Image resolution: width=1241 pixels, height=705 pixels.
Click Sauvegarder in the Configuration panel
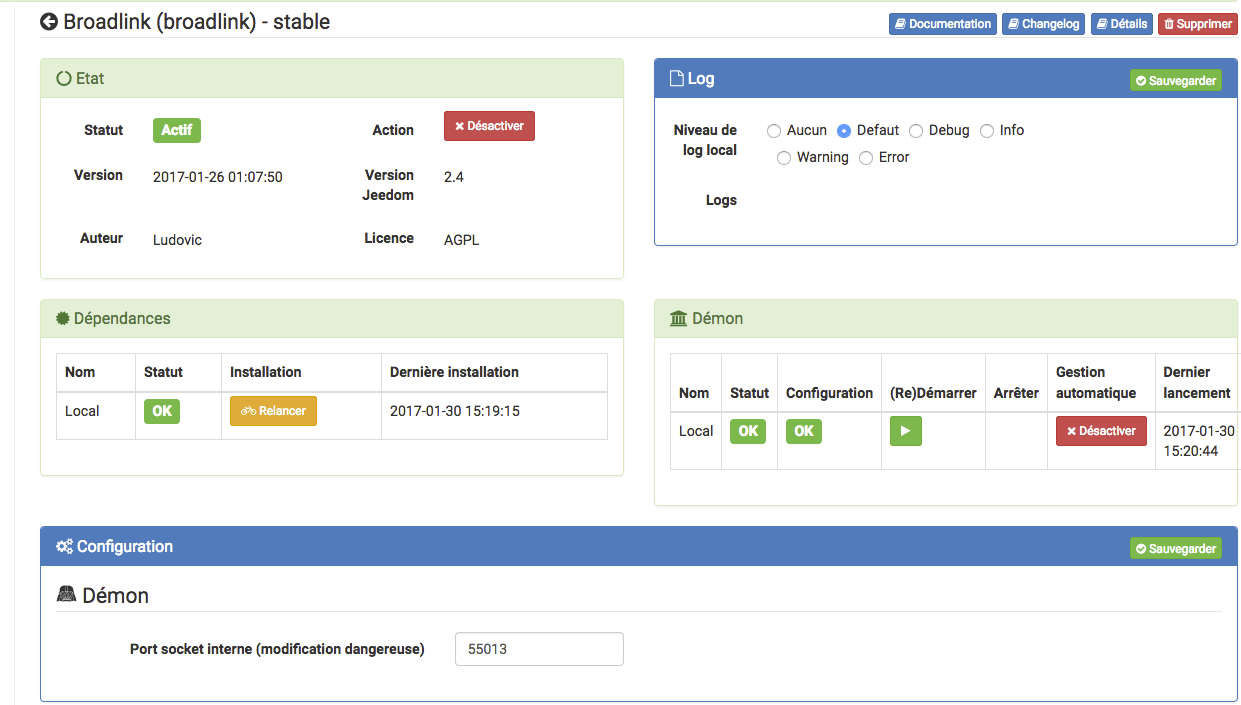[x=1176, y=548]
